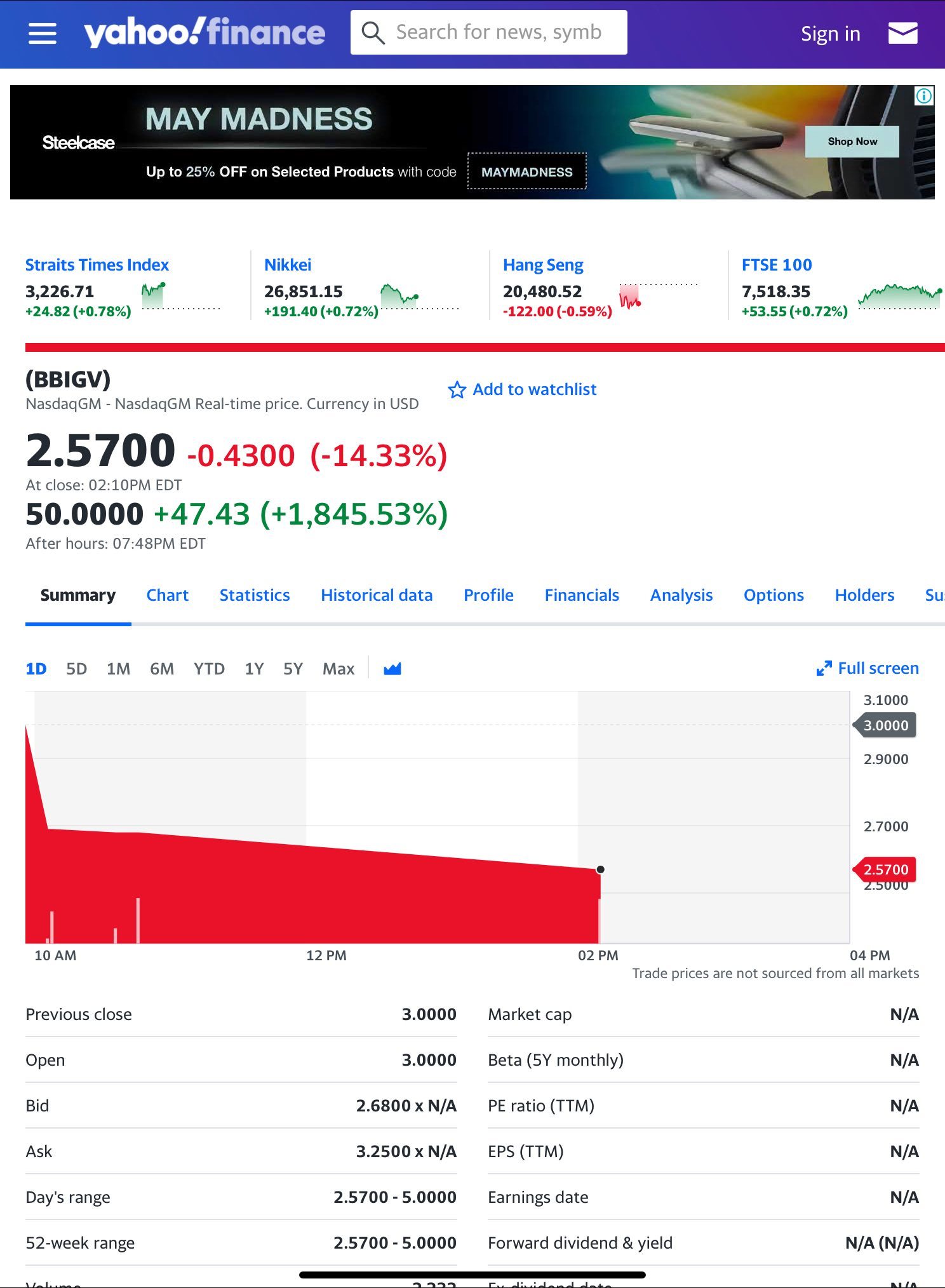This screenshot has width=945, height=1288.
Task: Select the 5Y chart range
Action: [x=293, y=669]
